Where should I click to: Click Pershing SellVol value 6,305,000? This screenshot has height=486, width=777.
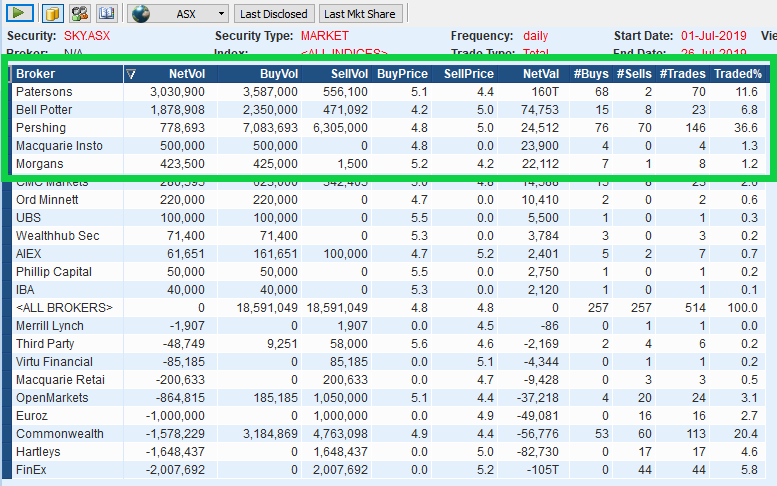[x=340, y=128]
